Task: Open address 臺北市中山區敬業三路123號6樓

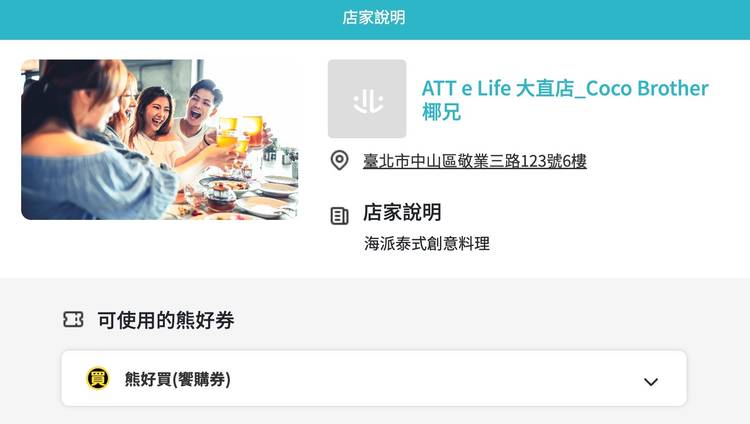Action: click(474, 161)
